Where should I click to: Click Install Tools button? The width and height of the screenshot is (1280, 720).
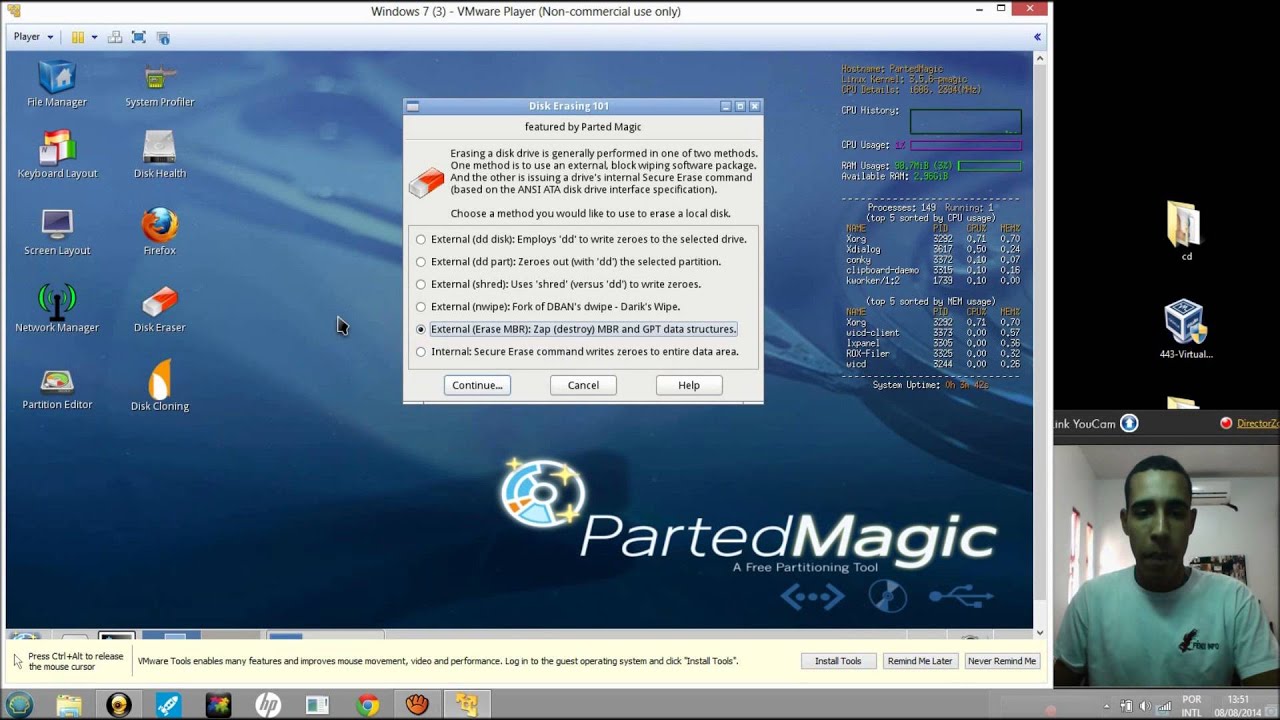pos(838,661)
